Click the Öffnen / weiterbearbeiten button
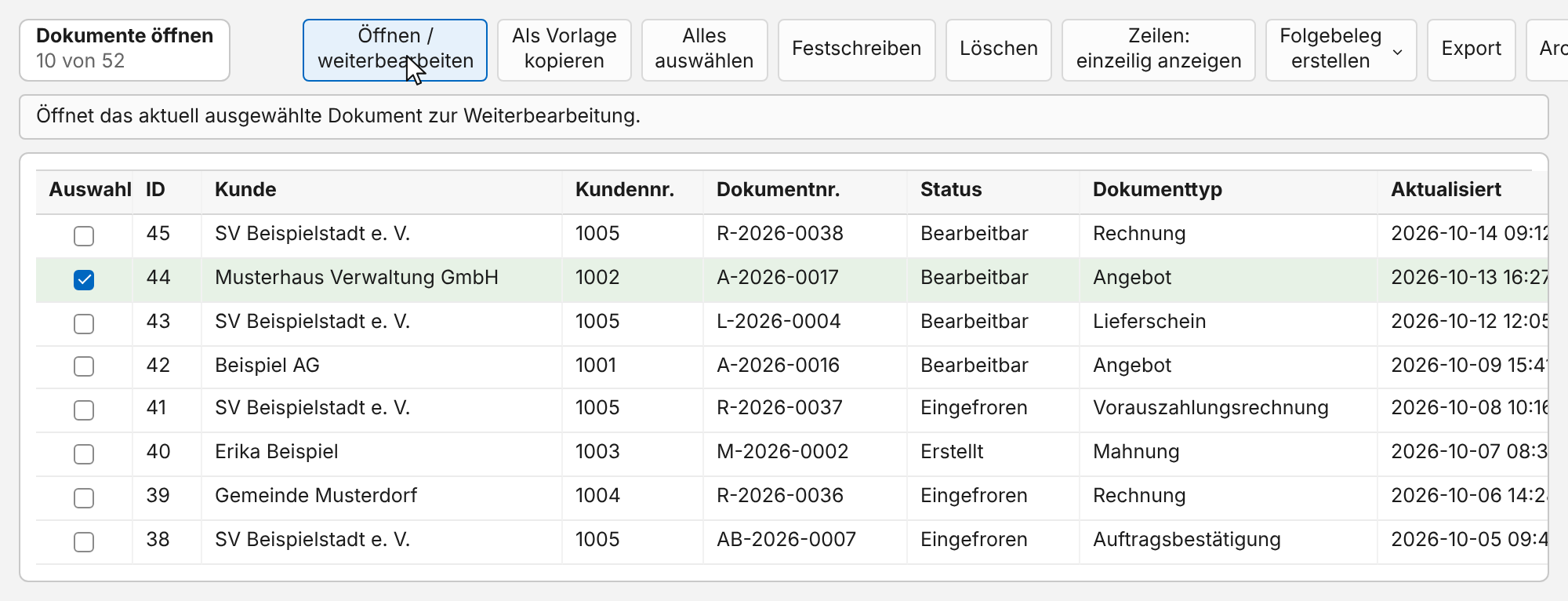Screen dimensions: 1568x601 [x=395, y=50]
